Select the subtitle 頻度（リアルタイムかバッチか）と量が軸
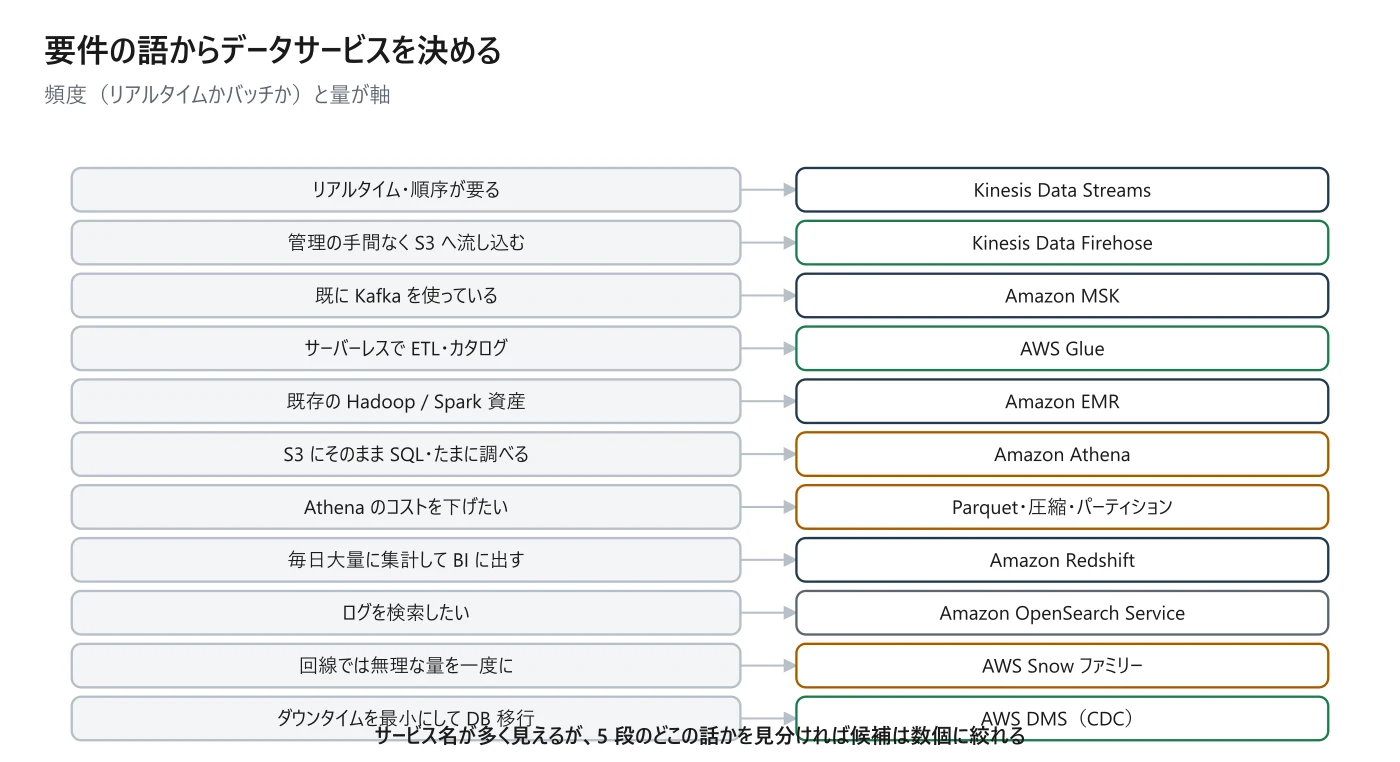 [x=217, y=95]
